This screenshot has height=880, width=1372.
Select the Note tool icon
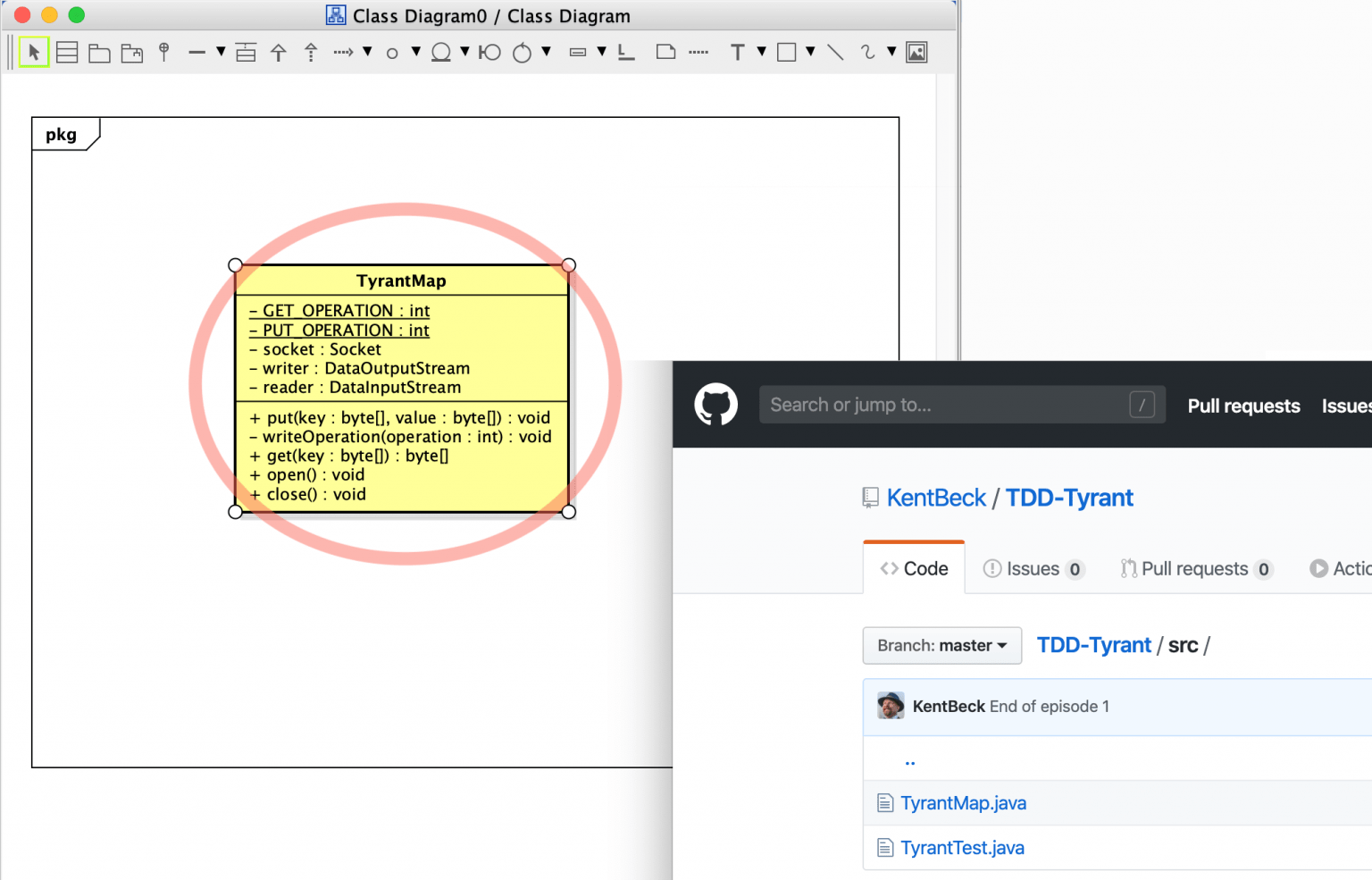point(665,52)
